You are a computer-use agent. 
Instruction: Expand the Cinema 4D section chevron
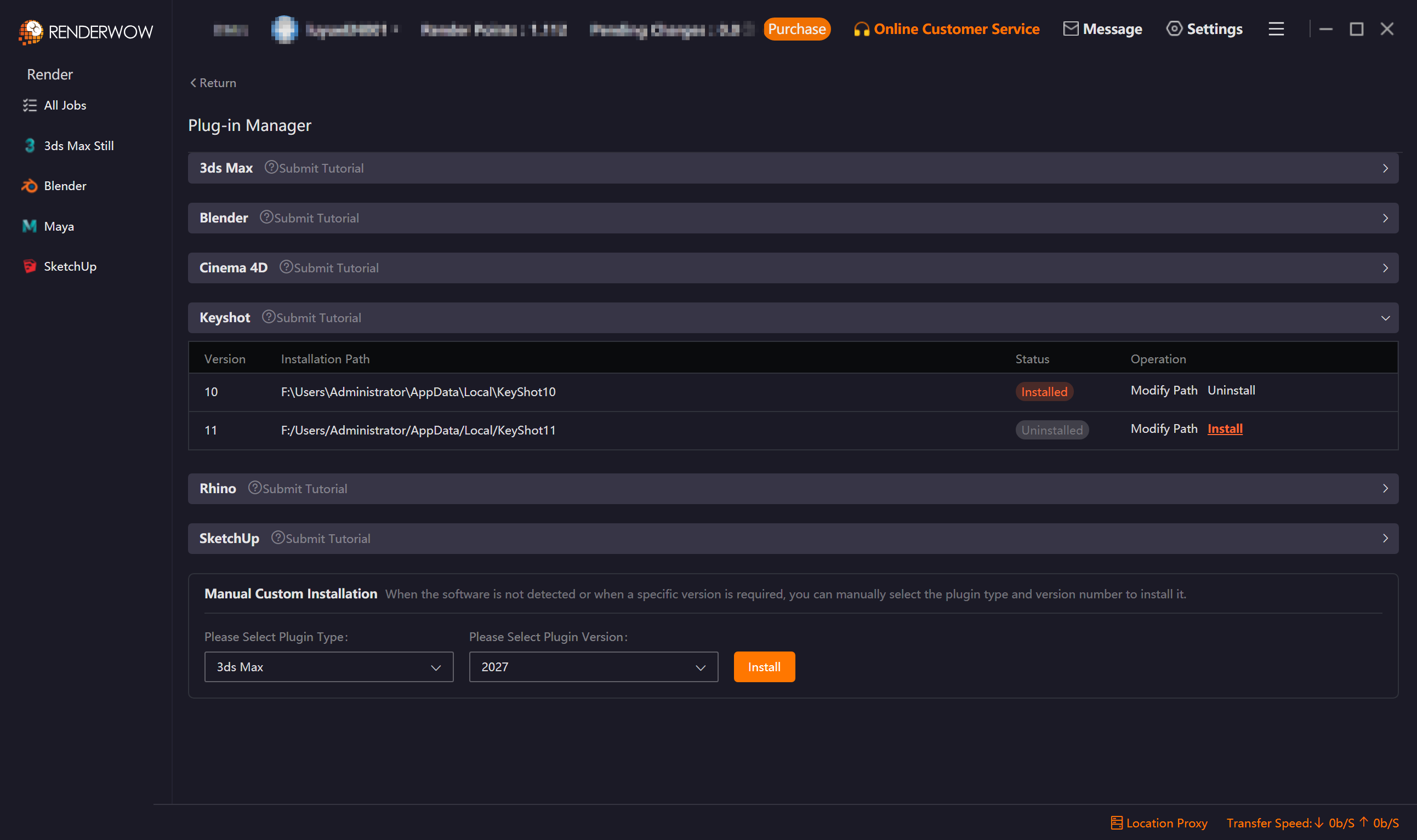point(1385,268)
